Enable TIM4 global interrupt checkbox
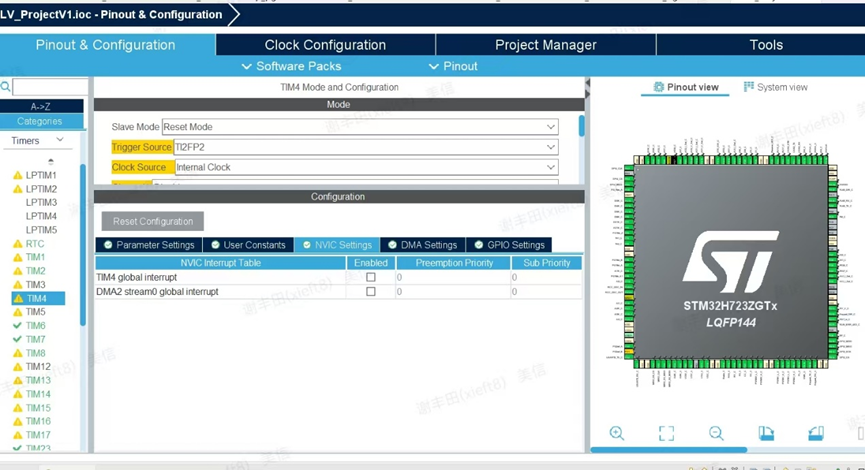The width and height of the screenshot is (865, 470). 371,277
